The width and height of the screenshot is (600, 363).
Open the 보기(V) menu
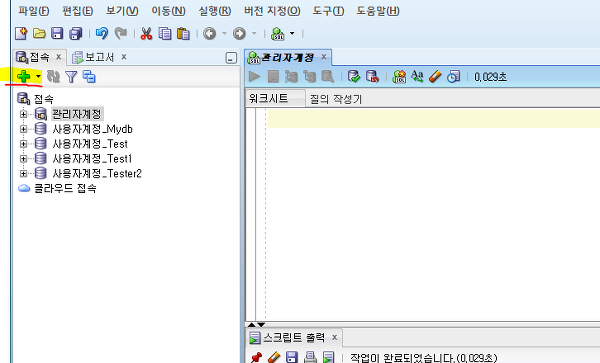122,11
